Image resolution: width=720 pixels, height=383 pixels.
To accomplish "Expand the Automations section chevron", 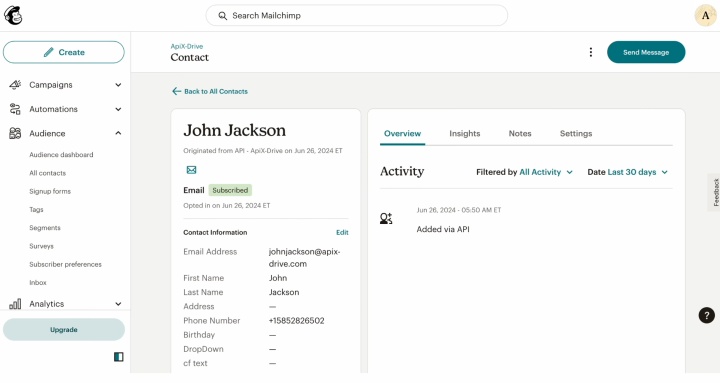I will coord(118,109).
